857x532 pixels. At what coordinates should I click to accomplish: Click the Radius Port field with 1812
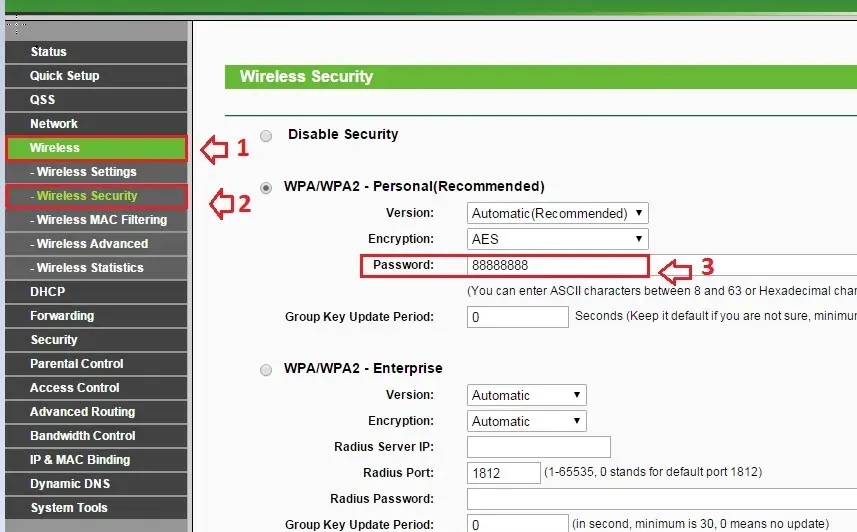coord(503,473)
